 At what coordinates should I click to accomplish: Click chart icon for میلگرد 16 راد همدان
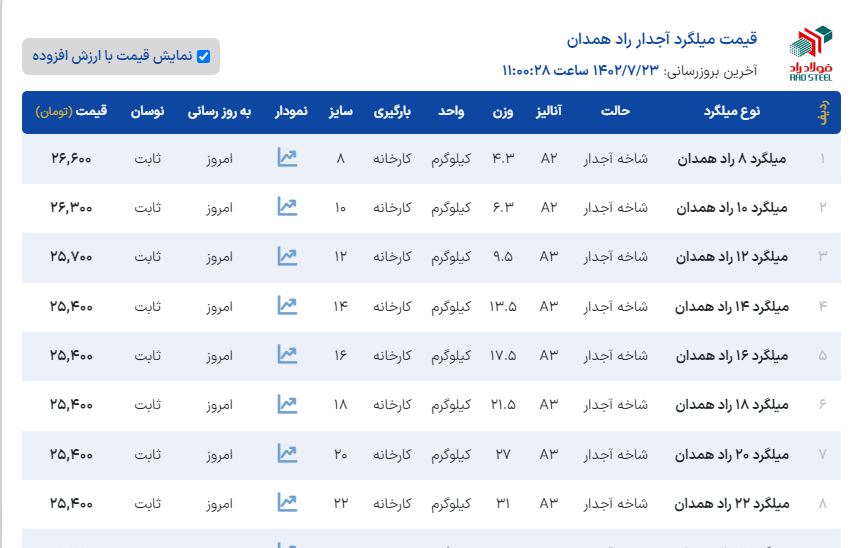point(287,355)
